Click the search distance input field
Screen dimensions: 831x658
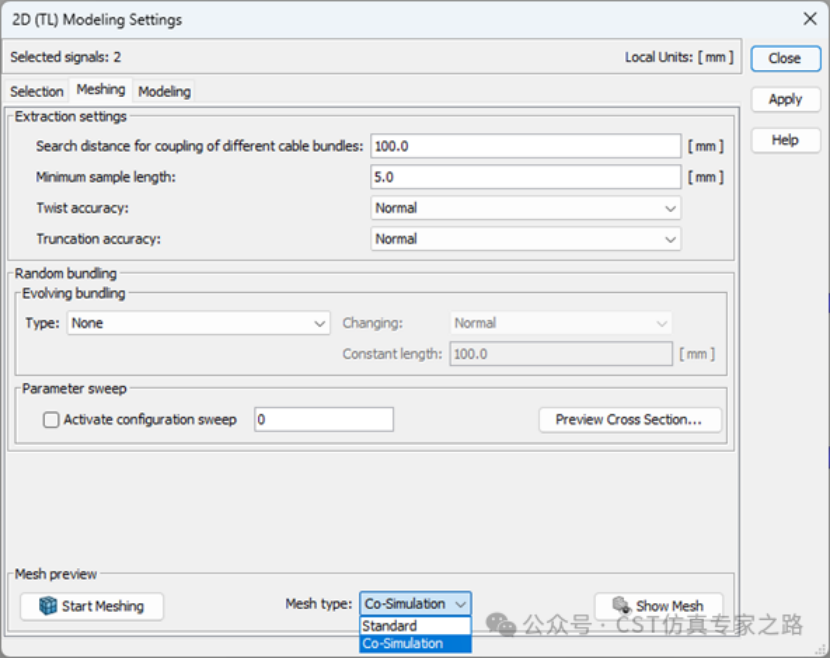point(525,146)
